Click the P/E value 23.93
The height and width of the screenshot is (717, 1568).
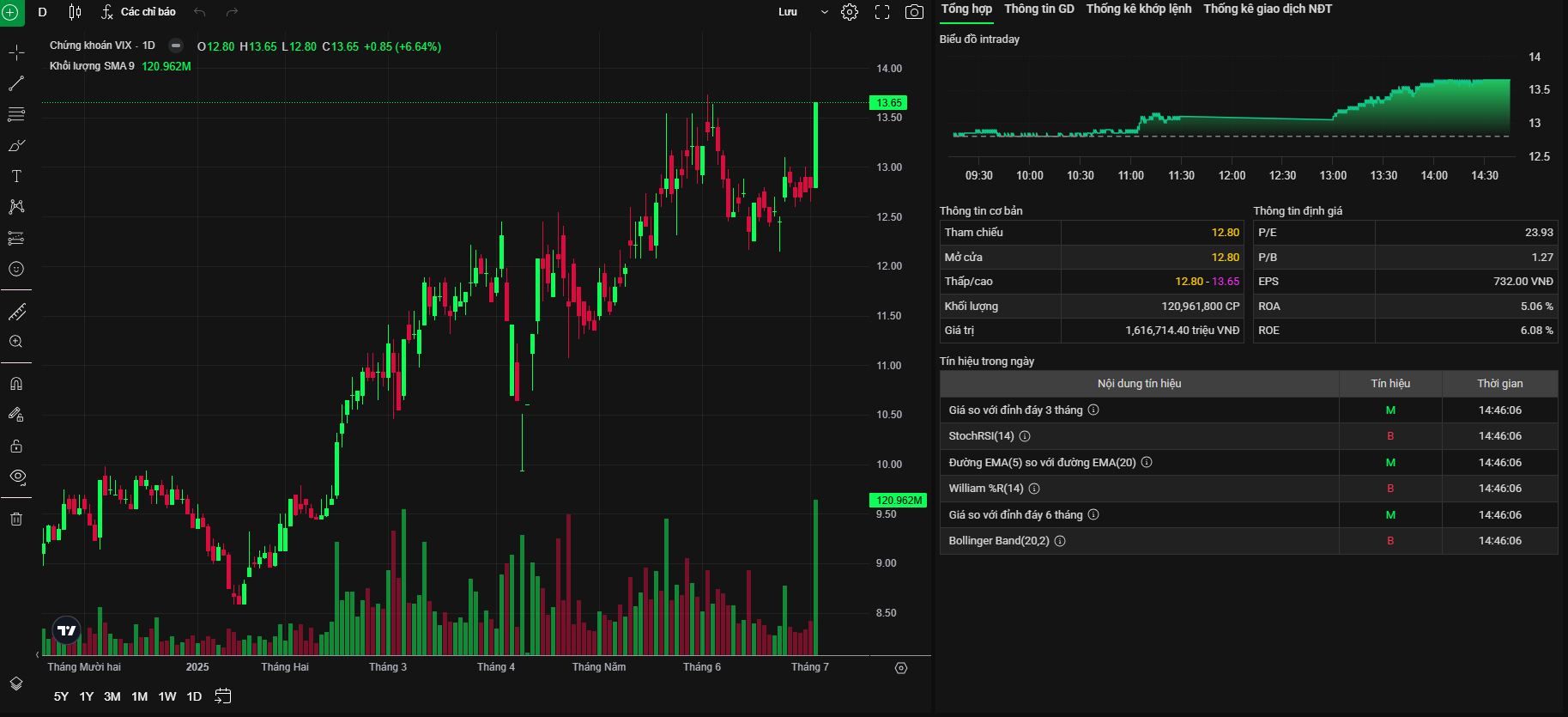click(1539, 233)
